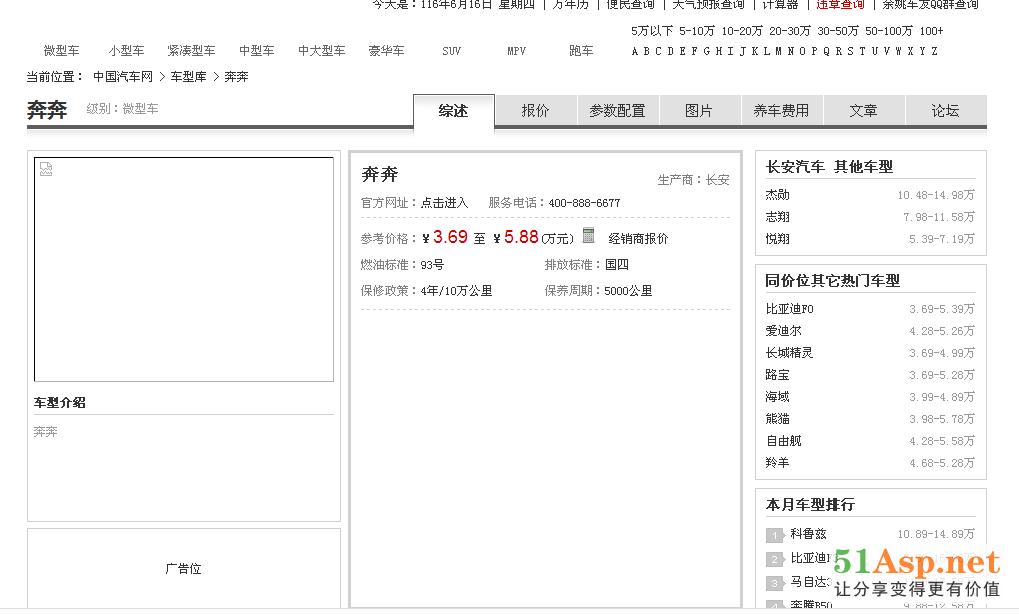Open the 跑车 category
Image resolution: width=1019 pixels, height=614 pixels.
click(582, 51)
